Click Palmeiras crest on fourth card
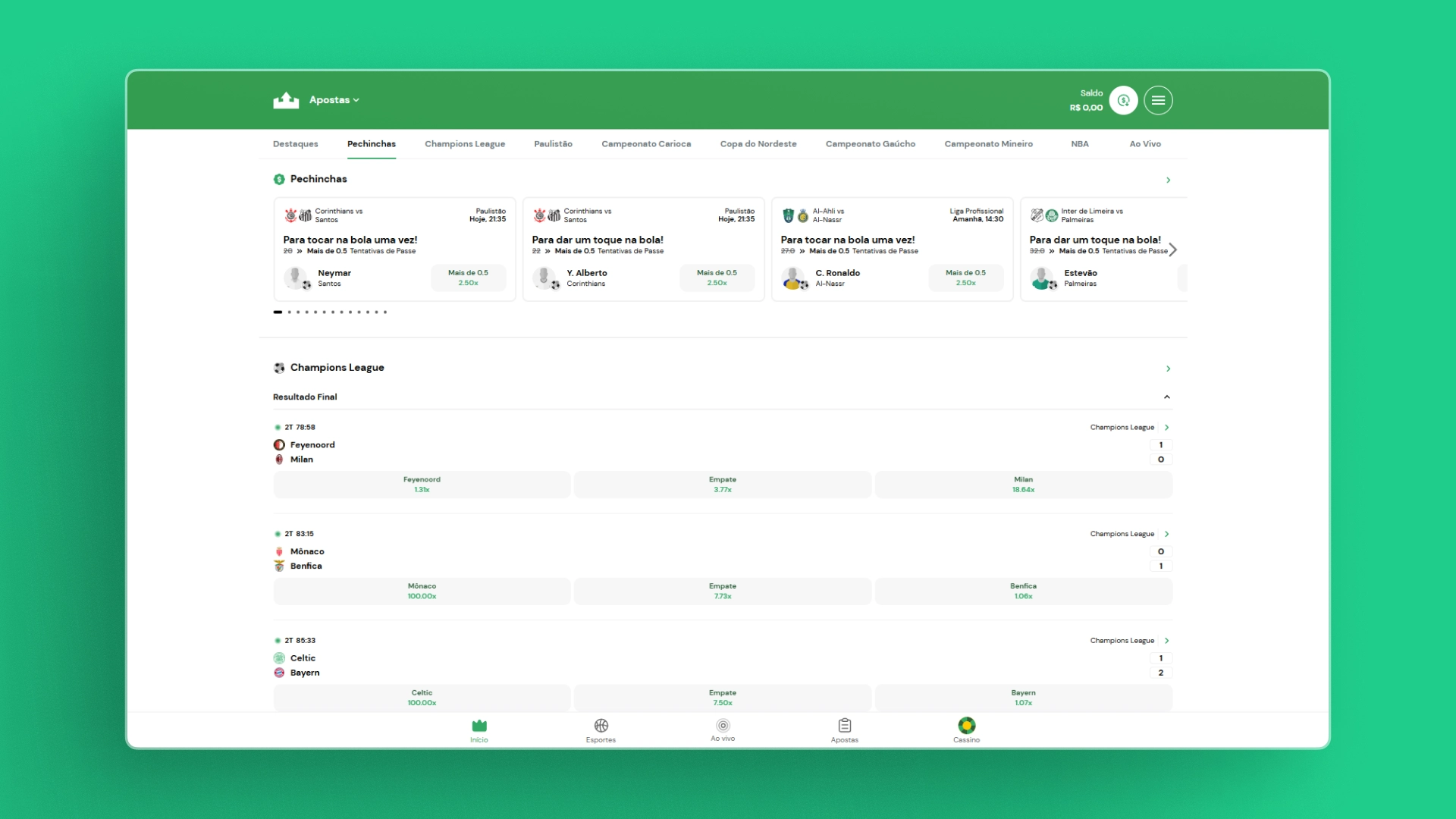 click(x=1052, y=215)
